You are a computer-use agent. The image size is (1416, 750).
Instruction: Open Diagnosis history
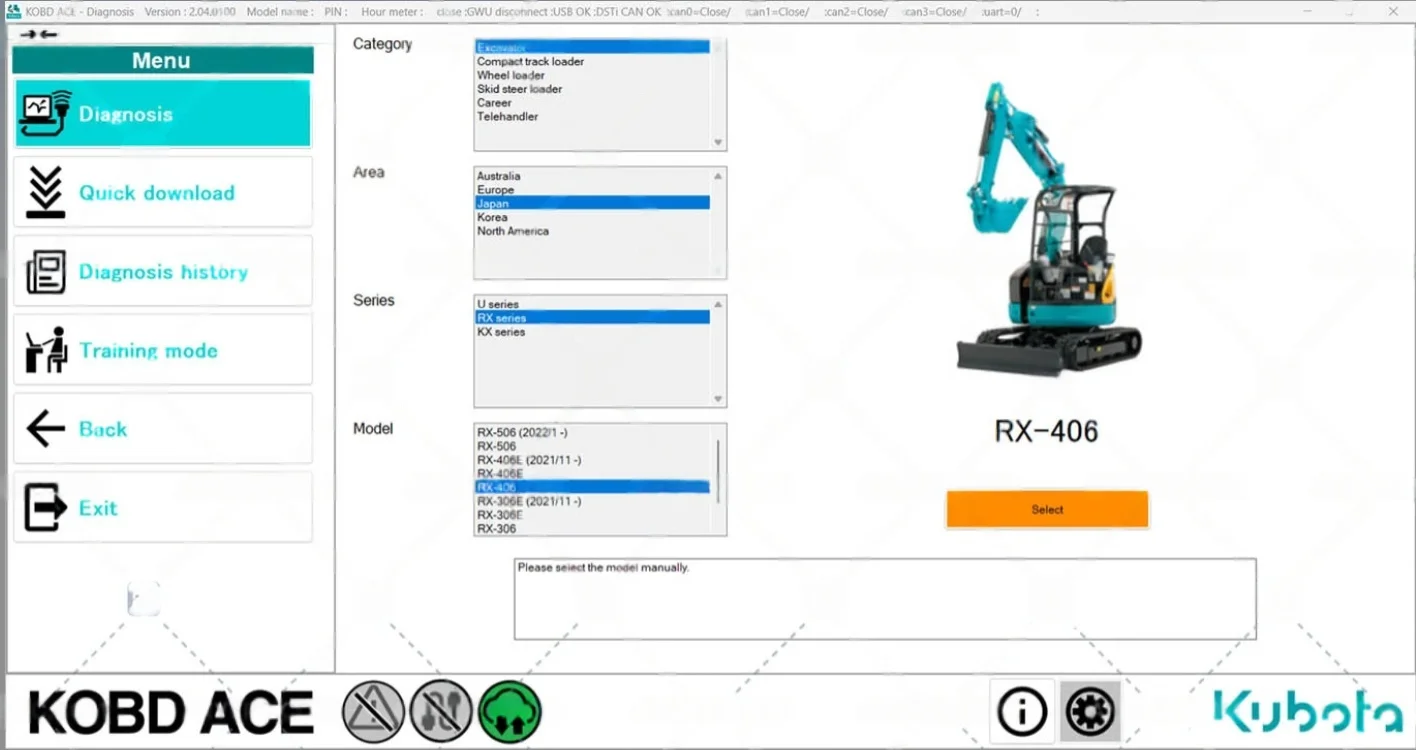pos(44,270)
